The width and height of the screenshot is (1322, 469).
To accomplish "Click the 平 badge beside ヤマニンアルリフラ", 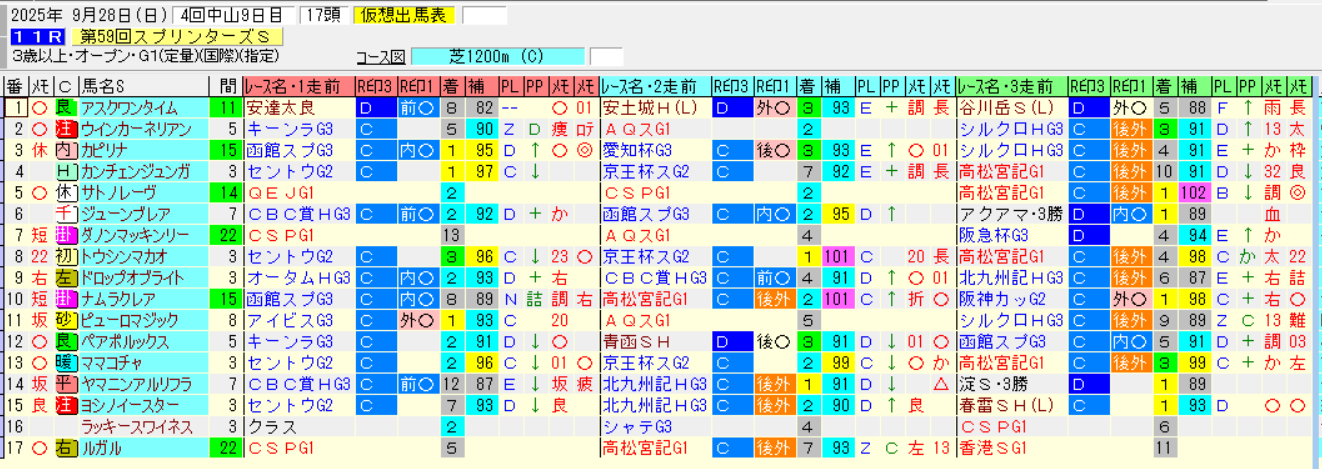I will [65, 384].
